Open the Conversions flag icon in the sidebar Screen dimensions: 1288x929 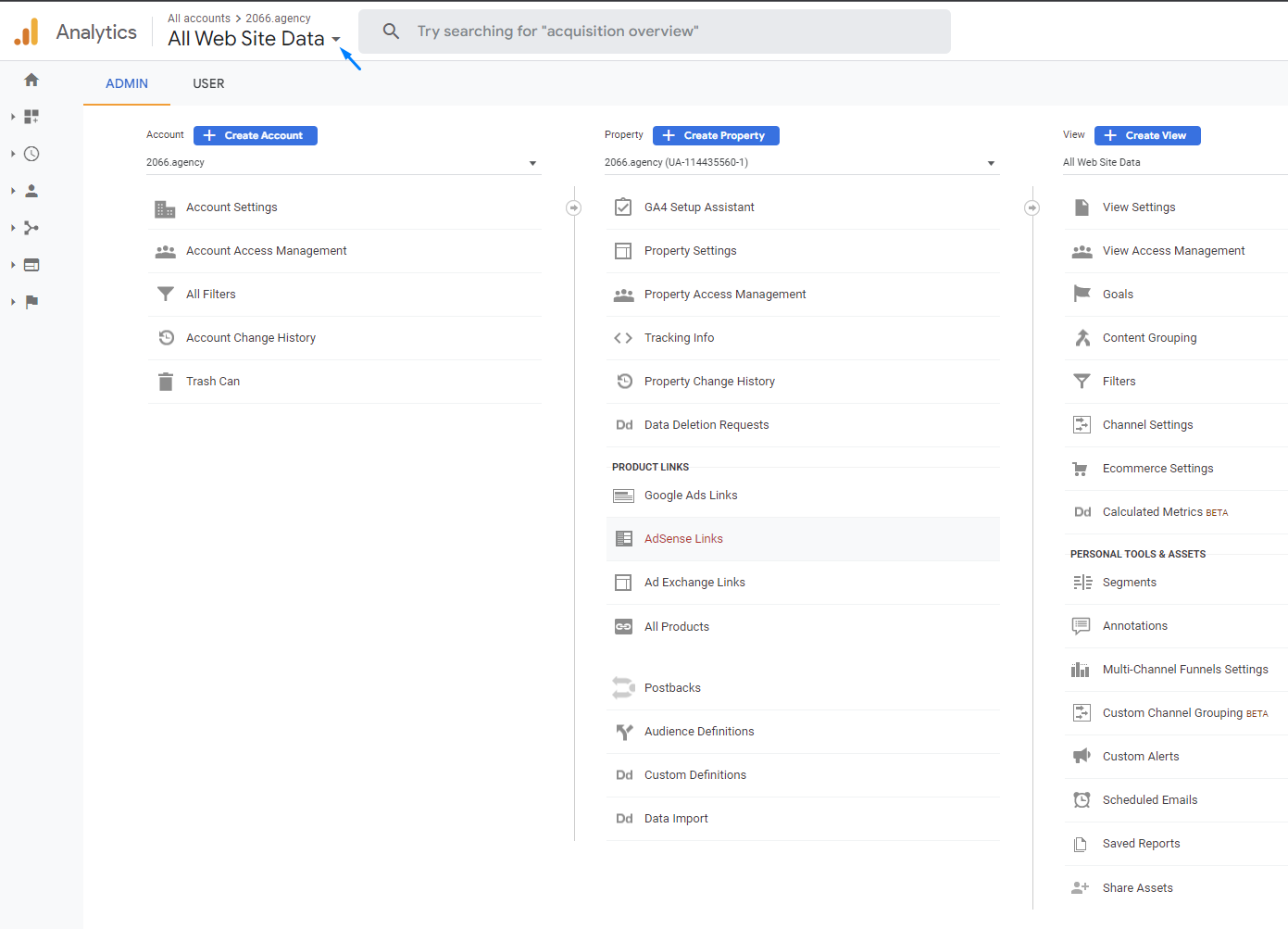(31, 302)
